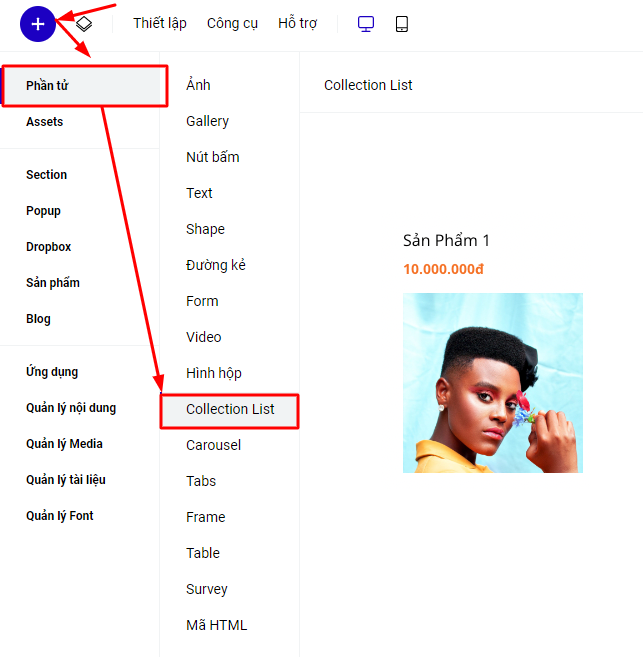Open the Công cụ menu
The width and height of the screenshot is (643, 657).
coord(232,24)
